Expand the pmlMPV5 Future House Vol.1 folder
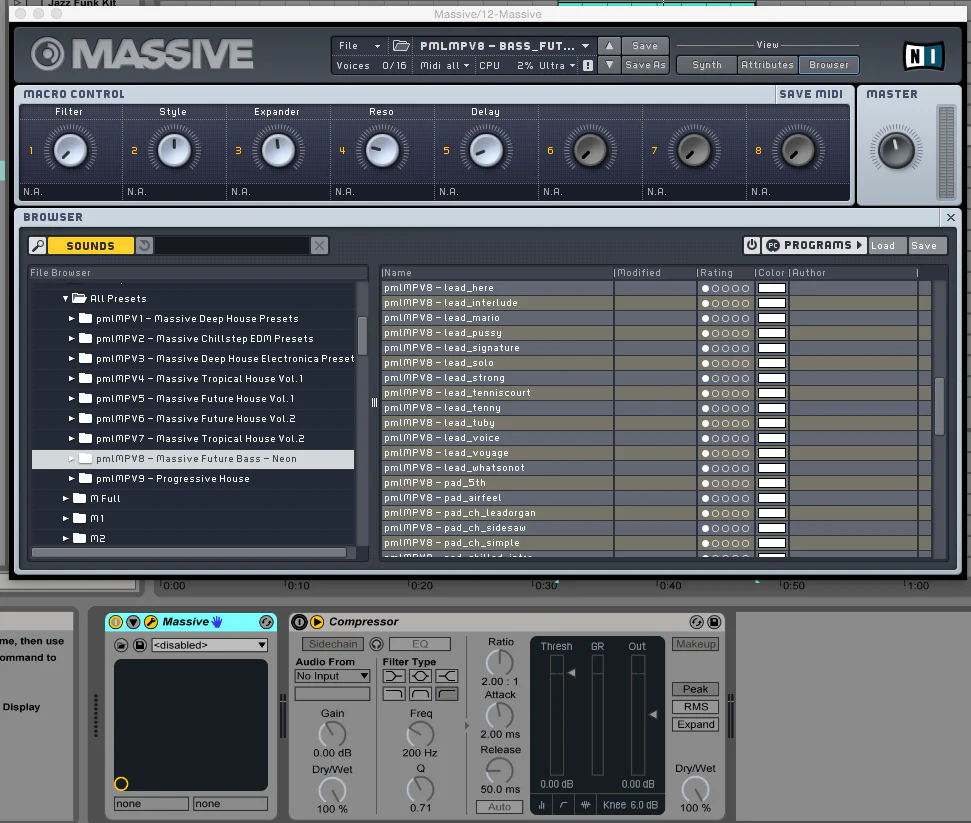 (x=72, y=399)
